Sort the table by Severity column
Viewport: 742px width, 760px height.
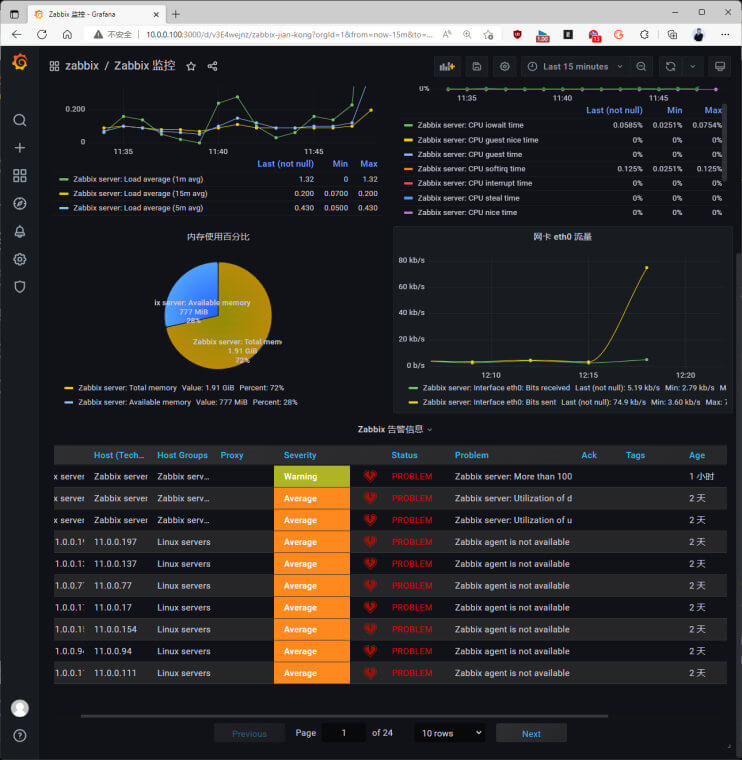[300, 455]
